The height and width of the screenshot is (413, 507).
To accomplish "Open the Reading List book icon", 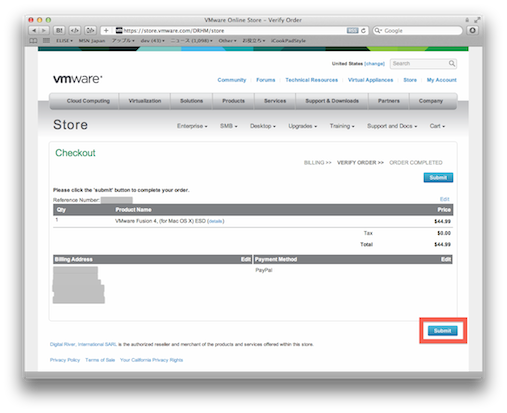I will point(33,41).
